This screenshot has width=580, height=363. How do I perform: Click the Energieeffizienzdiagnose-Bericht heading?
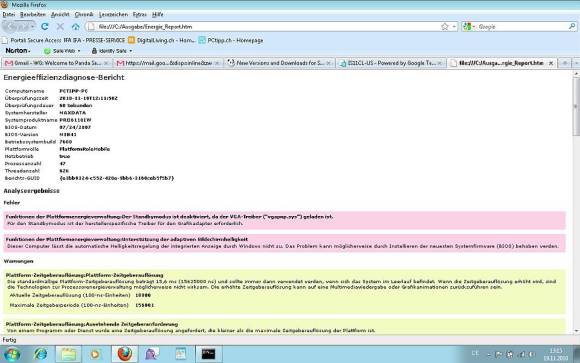click(x=64, y=77)
